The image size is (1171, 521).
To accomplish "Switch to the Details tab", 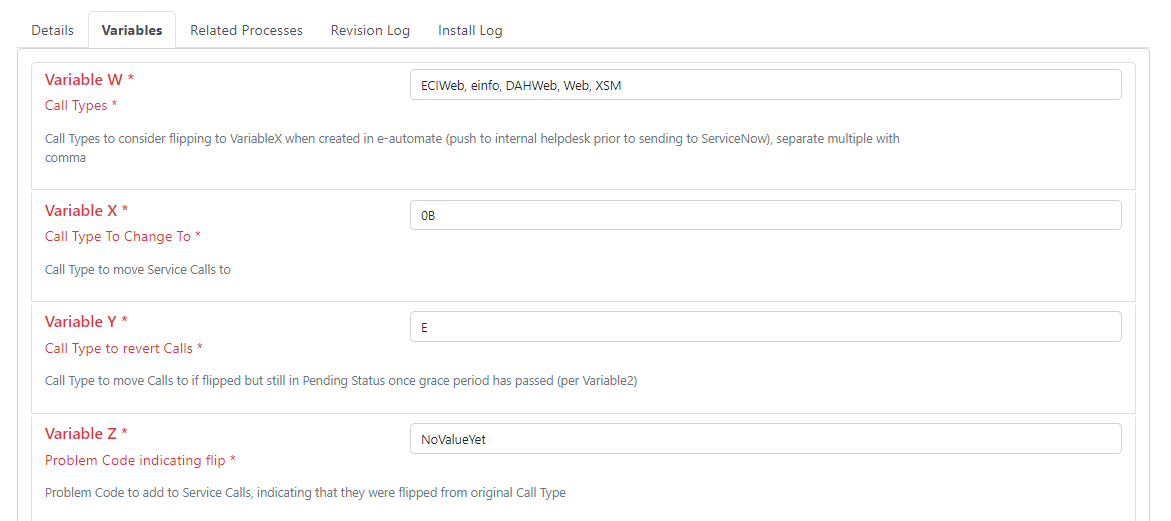I will [x=52, y=31].
